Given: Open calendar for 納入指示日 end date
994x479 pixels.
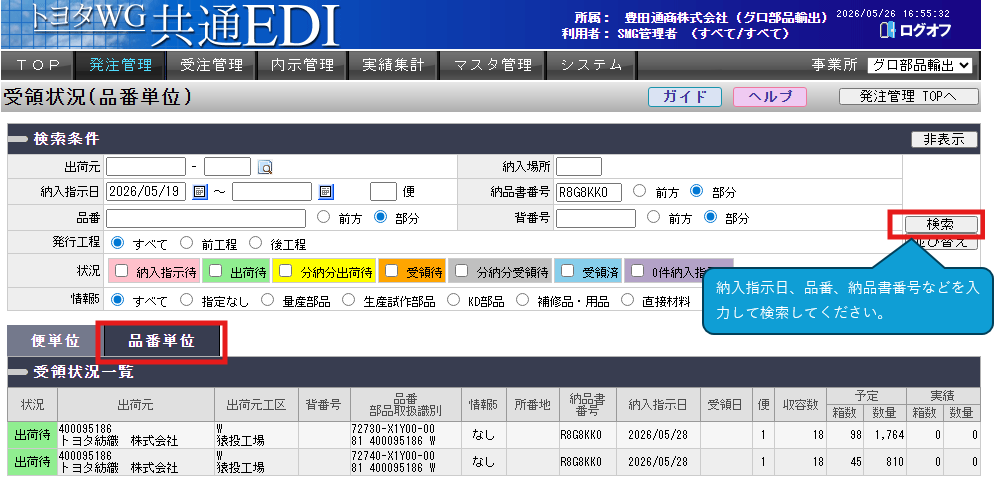Looking at the screenshot, I should tap(326, 192).
